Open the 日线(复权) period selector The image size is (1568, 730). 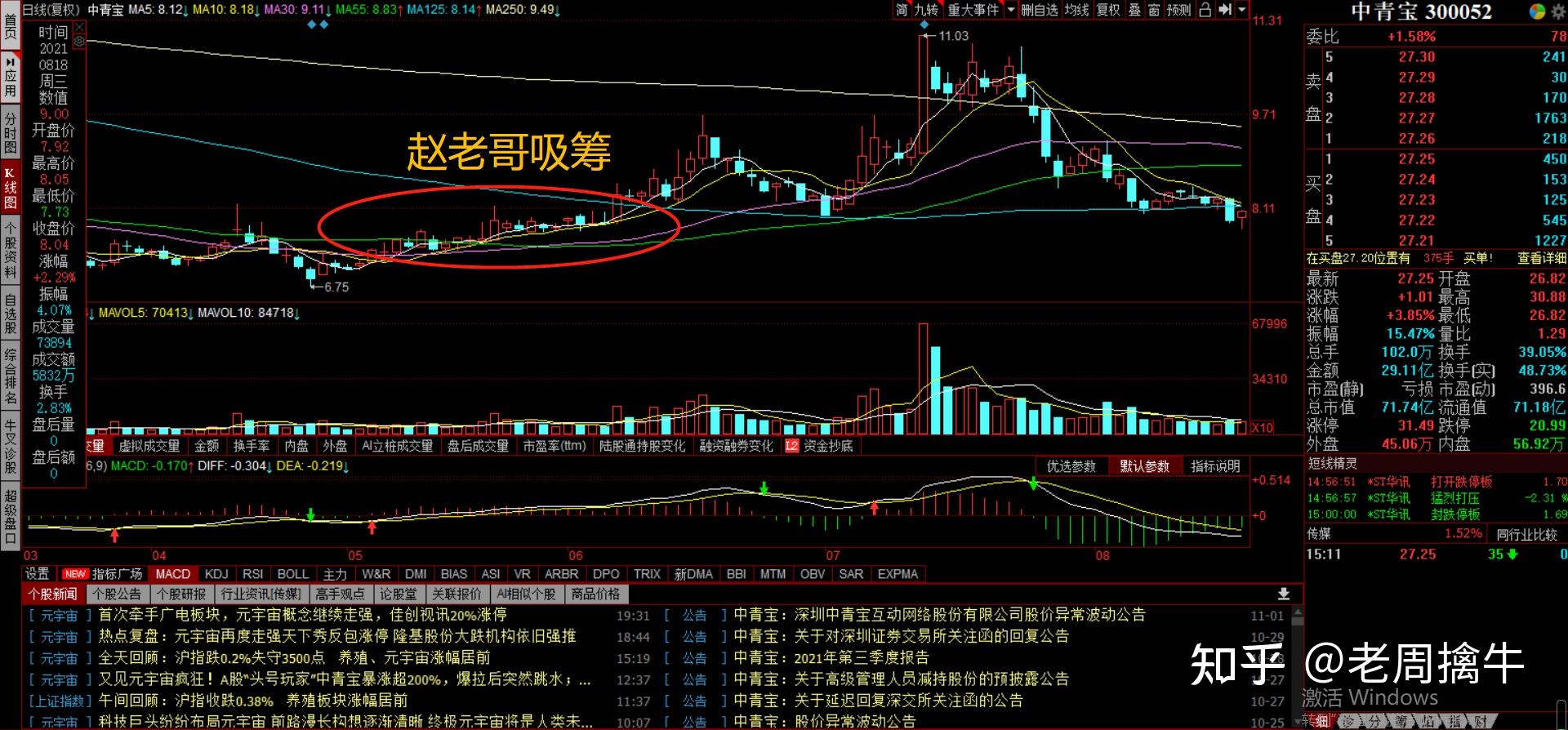coord(51,10)
